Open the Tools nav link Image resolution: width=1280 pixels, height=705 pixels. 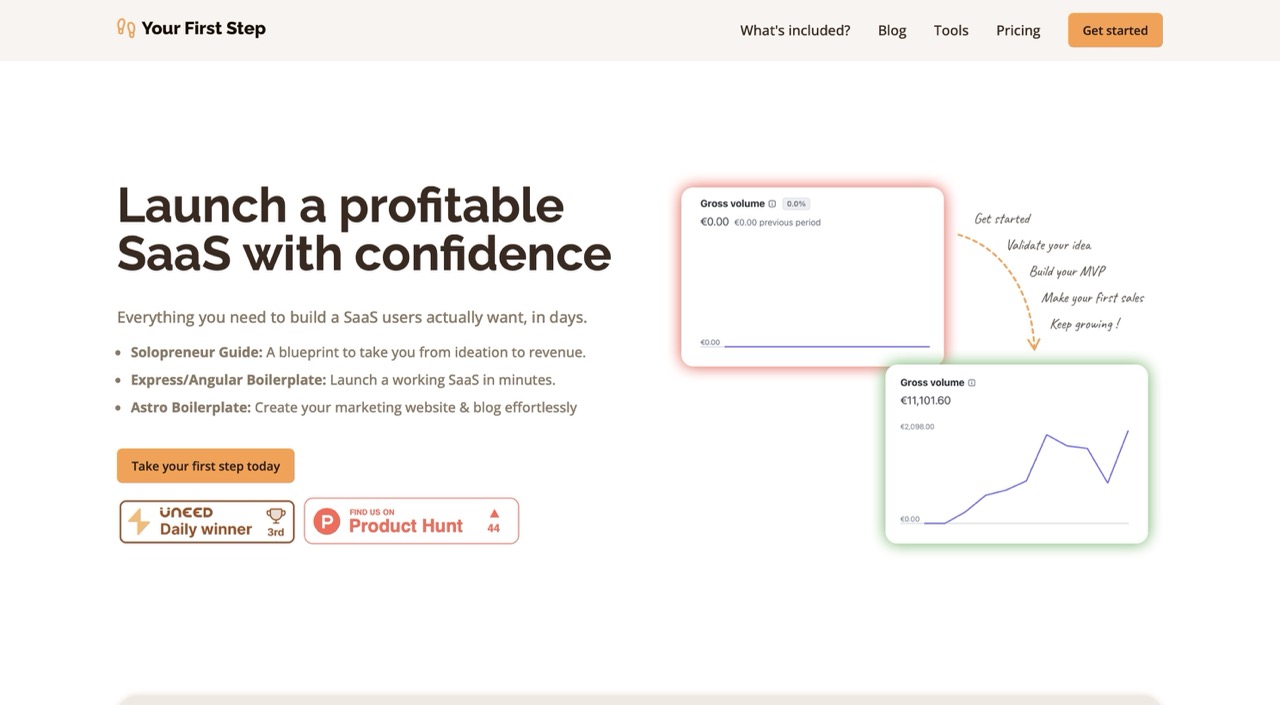coord(951,30)
